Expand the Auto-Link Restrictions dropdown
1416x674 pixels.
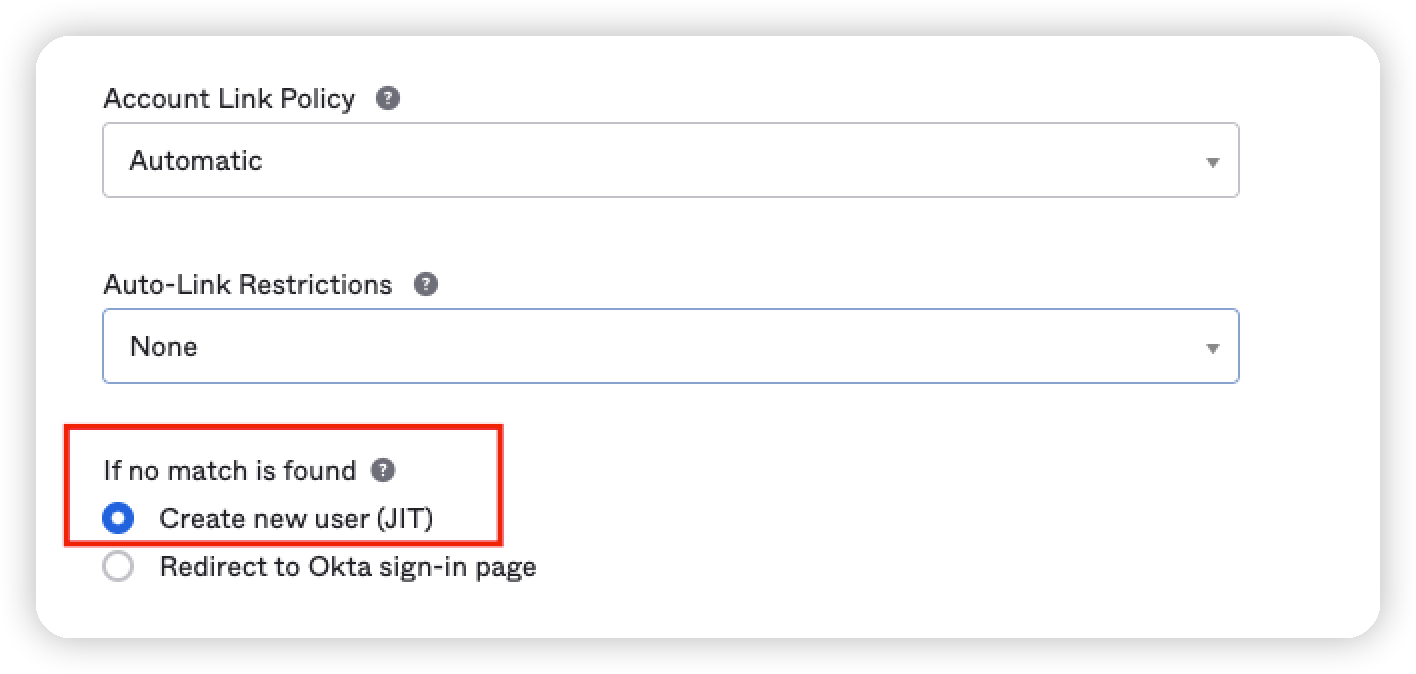click(x=670, y=346)
